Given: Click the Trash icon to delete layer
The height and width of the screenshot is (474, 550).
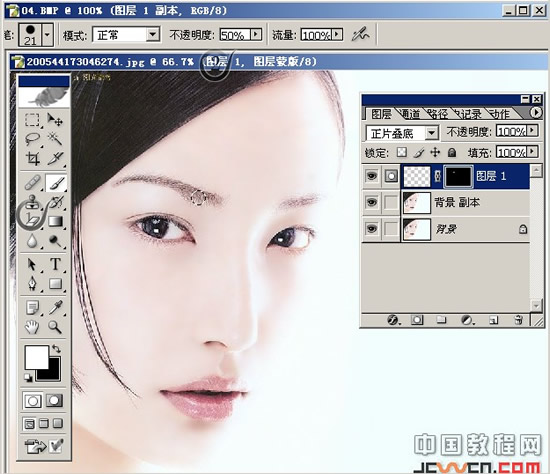Looking at the screenshot, I should coord(518,320).
